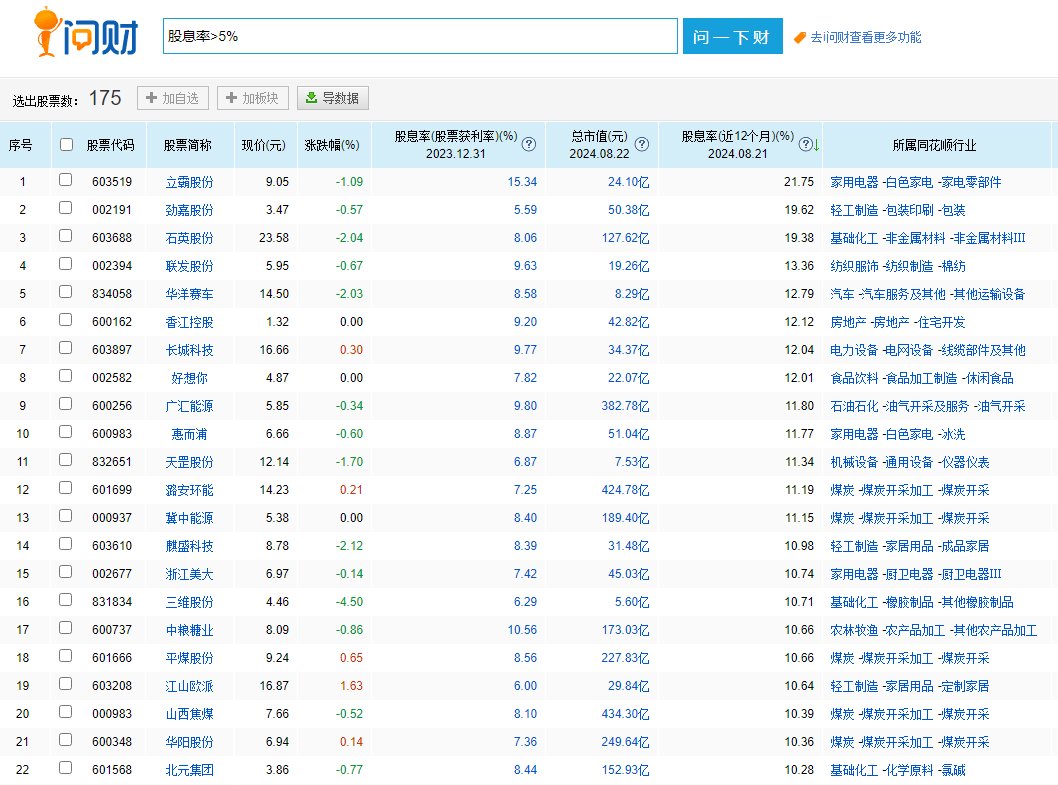Toggle the select-all checkbox in header
1058x785 pixels.
click(x=66, y=144)
